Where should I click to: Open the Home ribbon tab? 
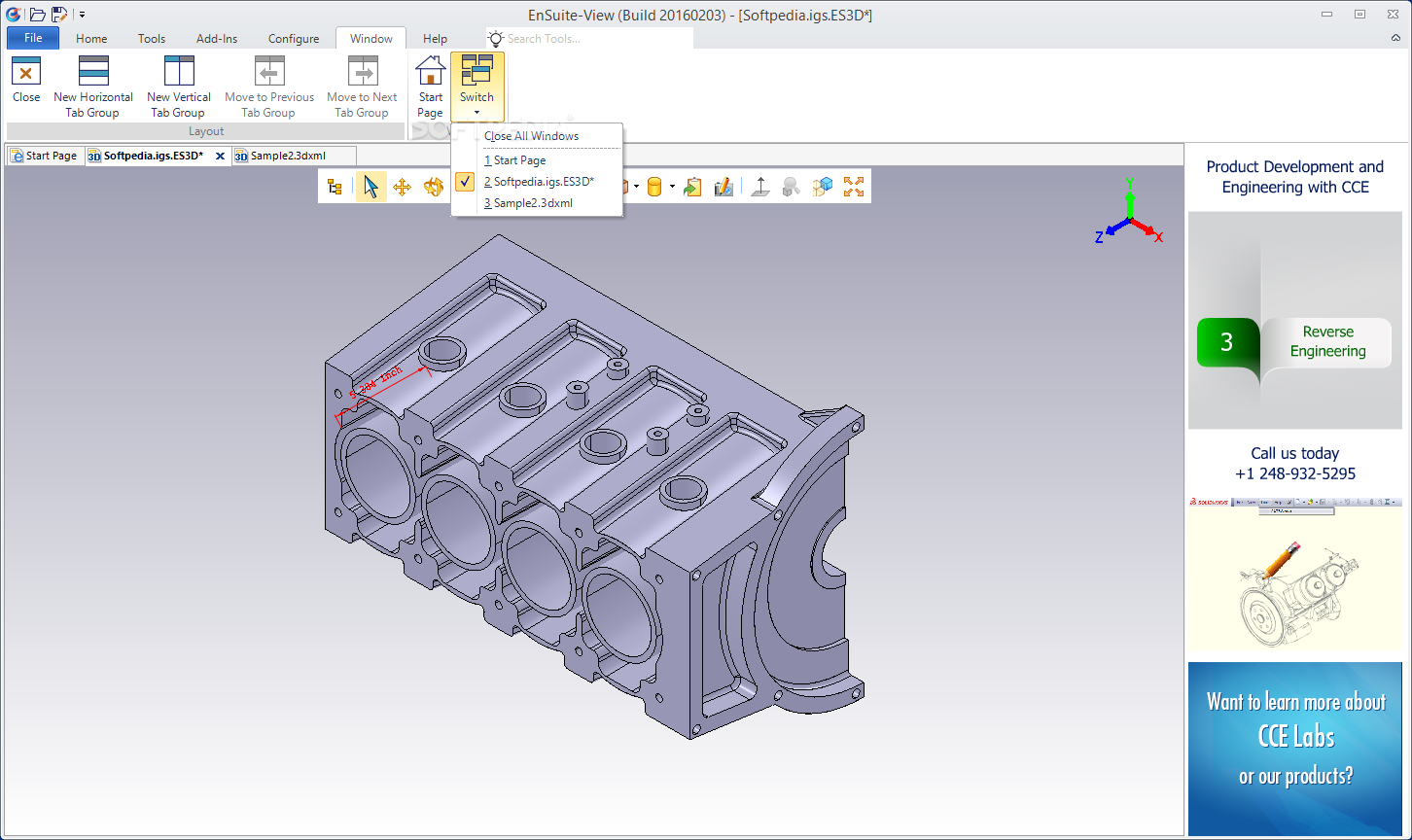(91, 39)
